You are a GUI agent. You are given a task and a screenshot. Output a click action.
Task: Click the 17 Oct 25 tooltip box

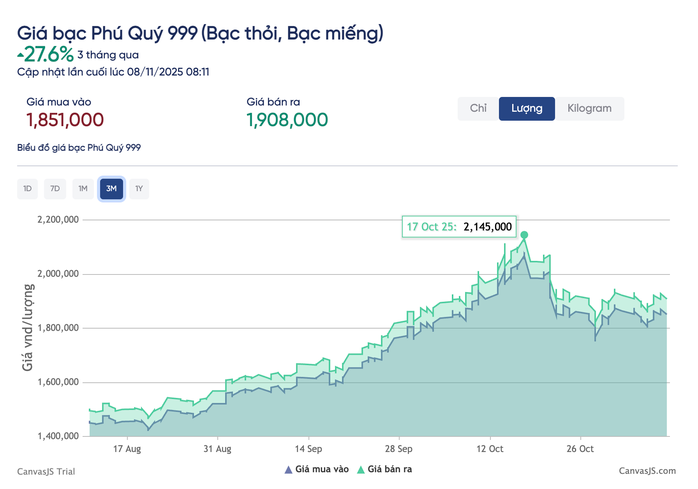coord(459,227)
